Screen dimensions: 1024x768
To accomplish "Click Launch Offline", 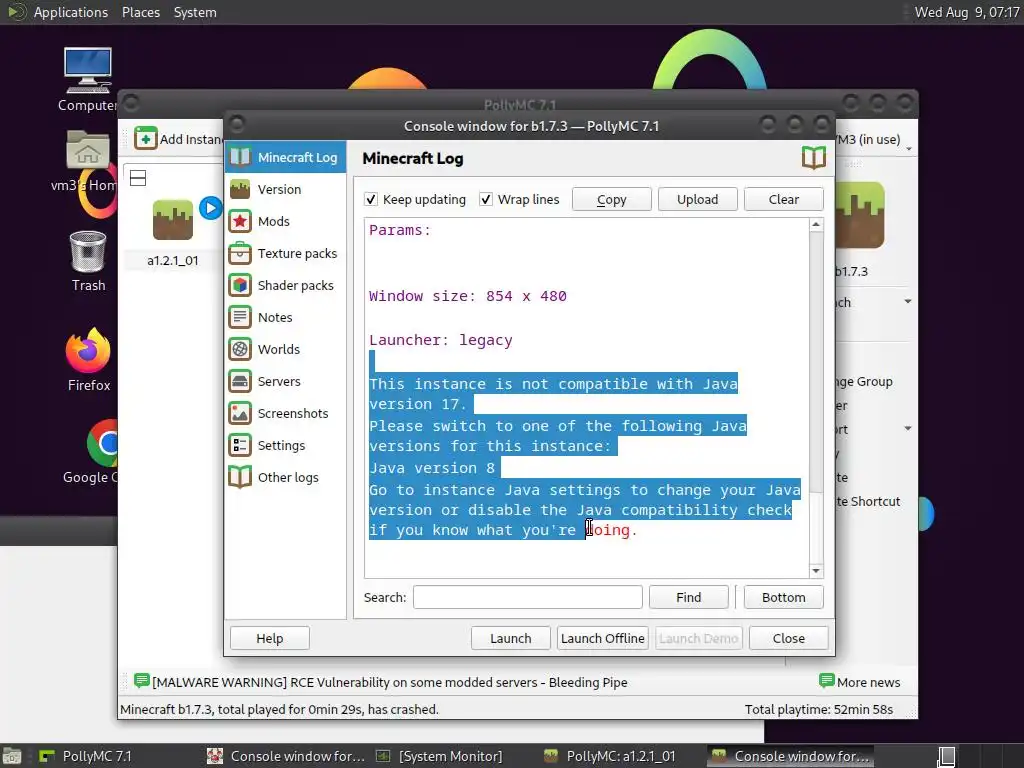I will tap(602, 638).
